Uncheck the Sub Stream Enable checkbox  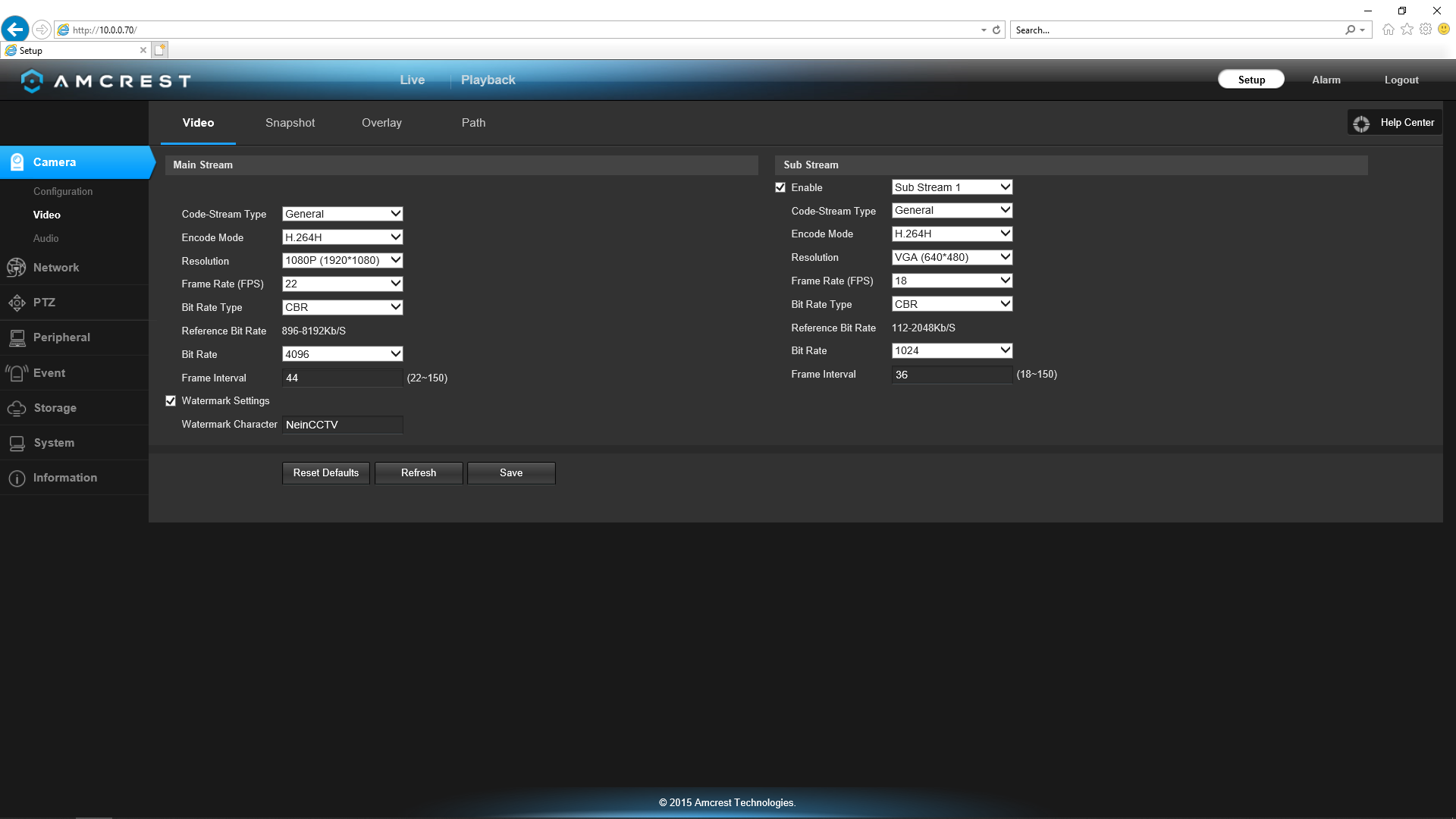tap(780, 187)
